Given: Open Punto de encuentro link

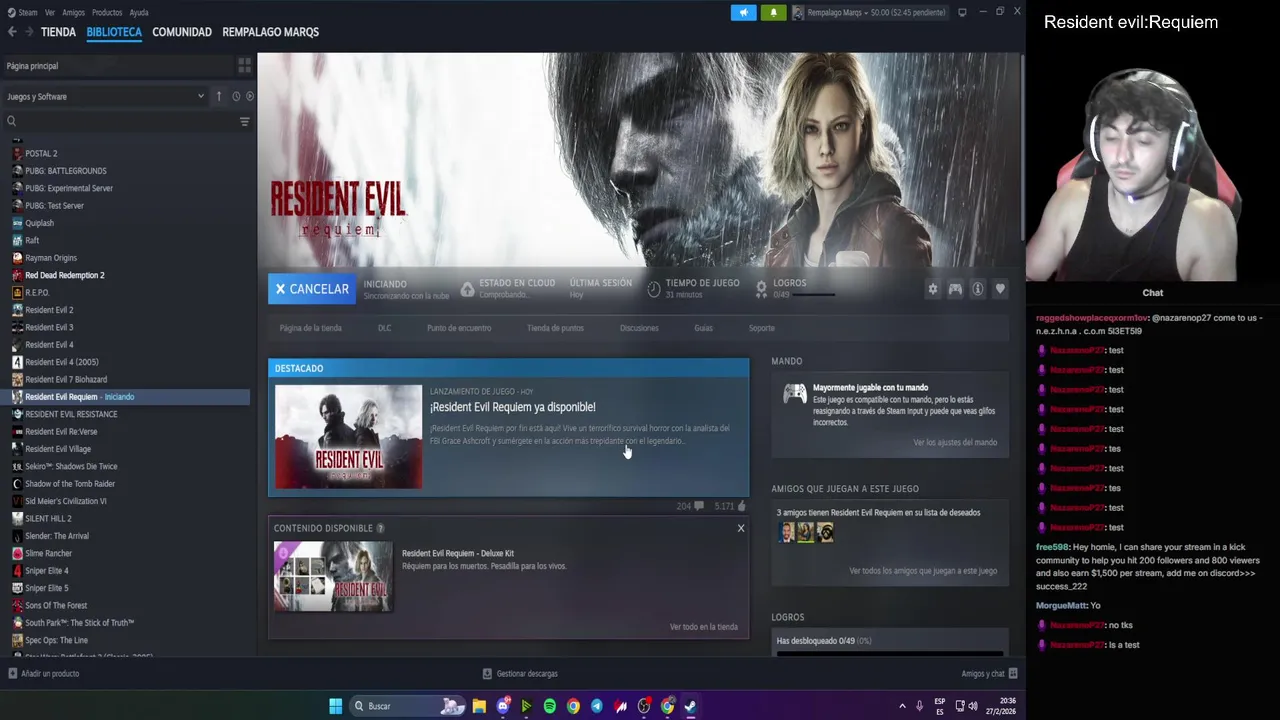Looking at the screenshot, I should pyautogui.click(x=459, y=328).
